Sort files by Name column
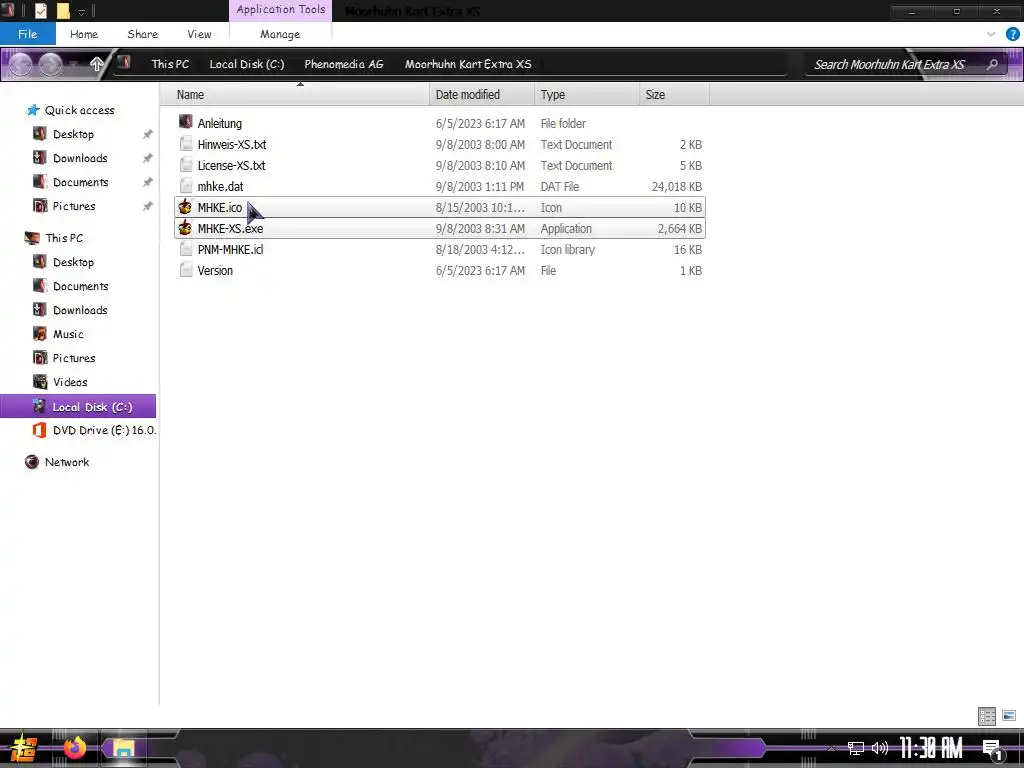Screen dimensions: 1024x768 (x=295, y=95)
